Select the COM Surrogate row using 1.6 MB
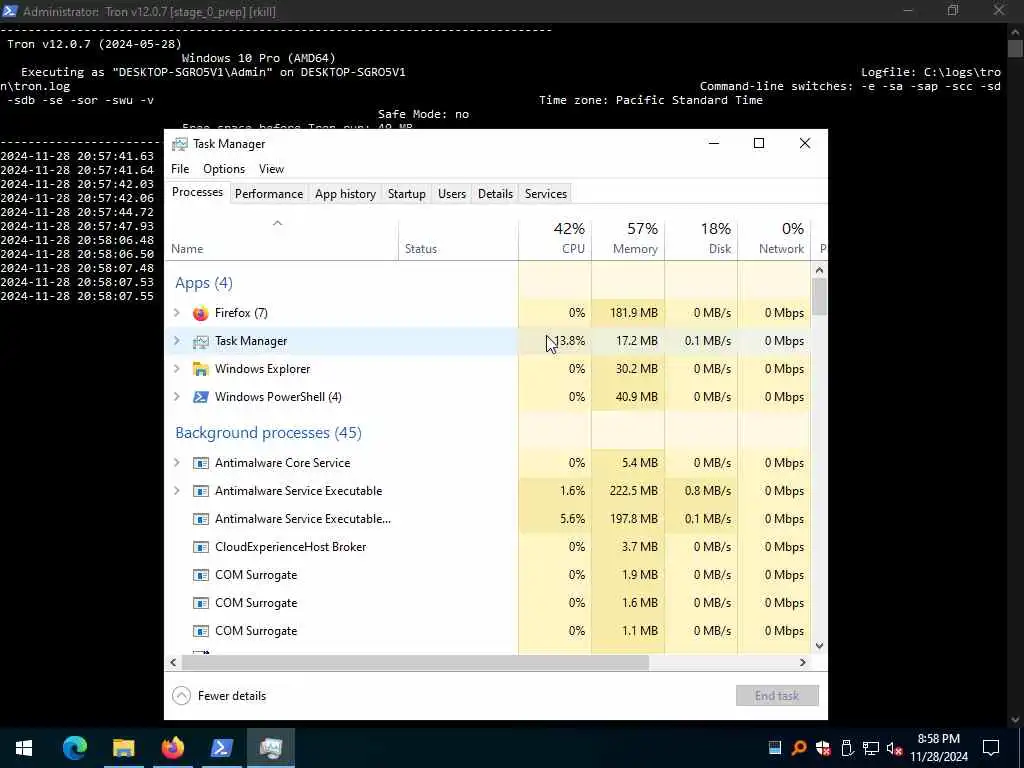 (x=488, y=603)
